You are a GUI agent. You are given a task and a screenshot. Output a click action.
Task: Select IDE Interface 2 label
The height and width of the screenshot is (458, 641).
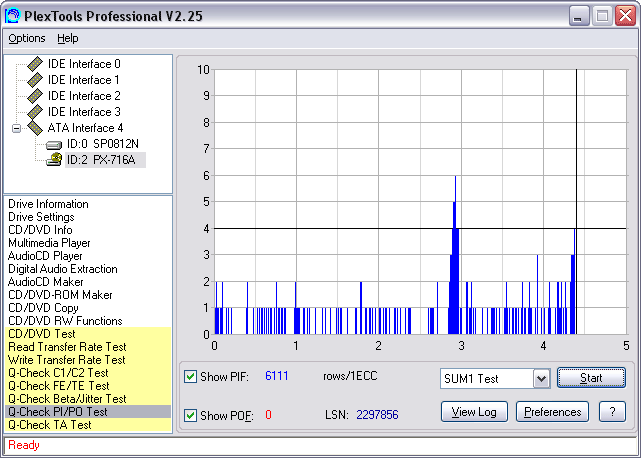84,96
